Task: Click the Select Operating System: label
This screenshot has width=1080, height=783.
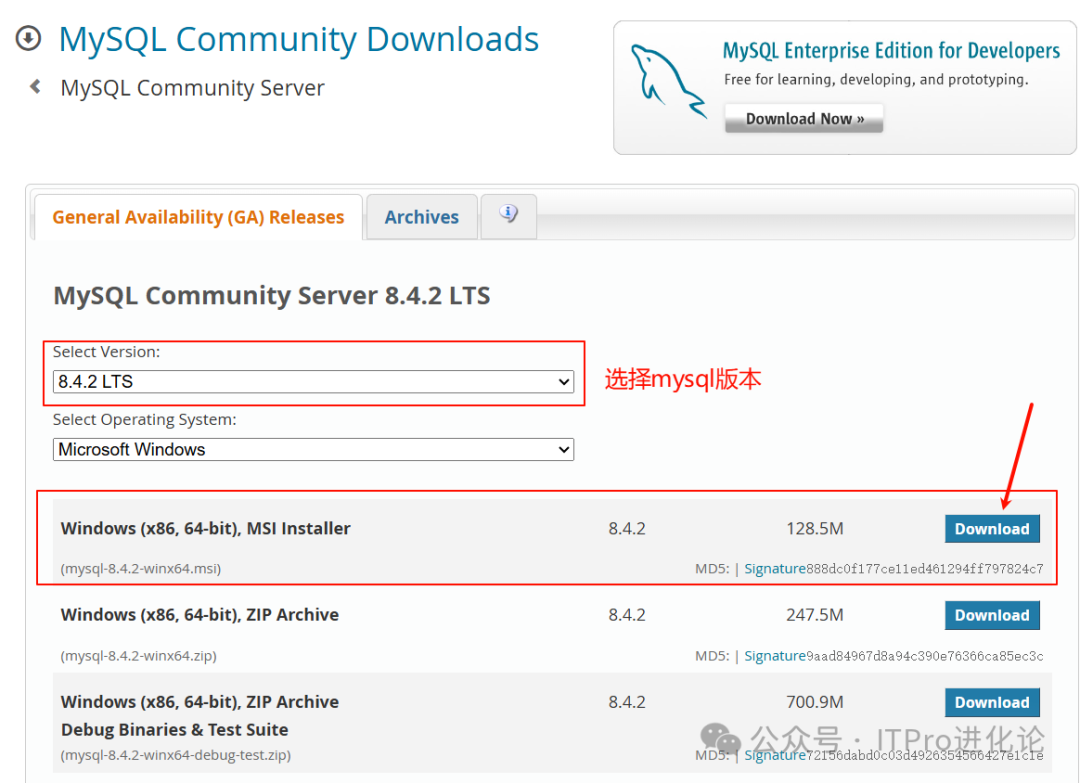Action: (x=145, y=419)
